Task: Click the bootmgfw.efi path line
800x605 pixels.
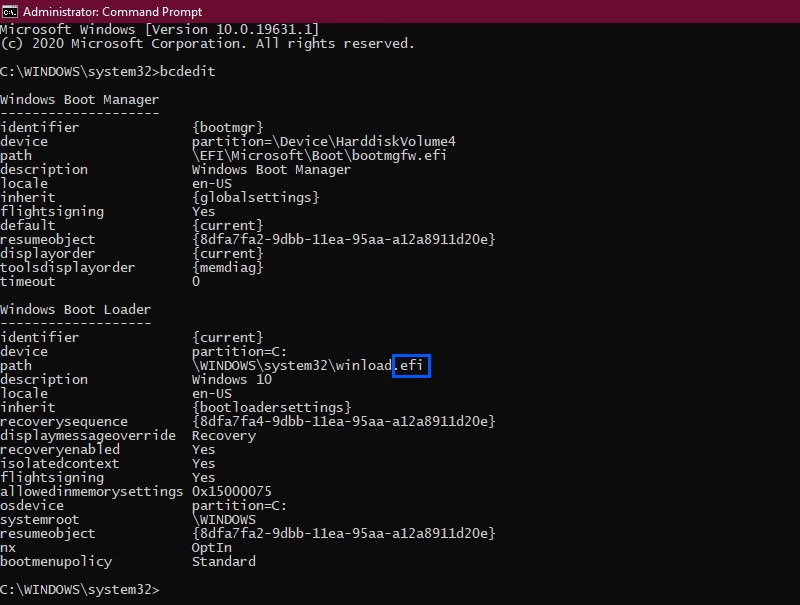Action: 319,156
